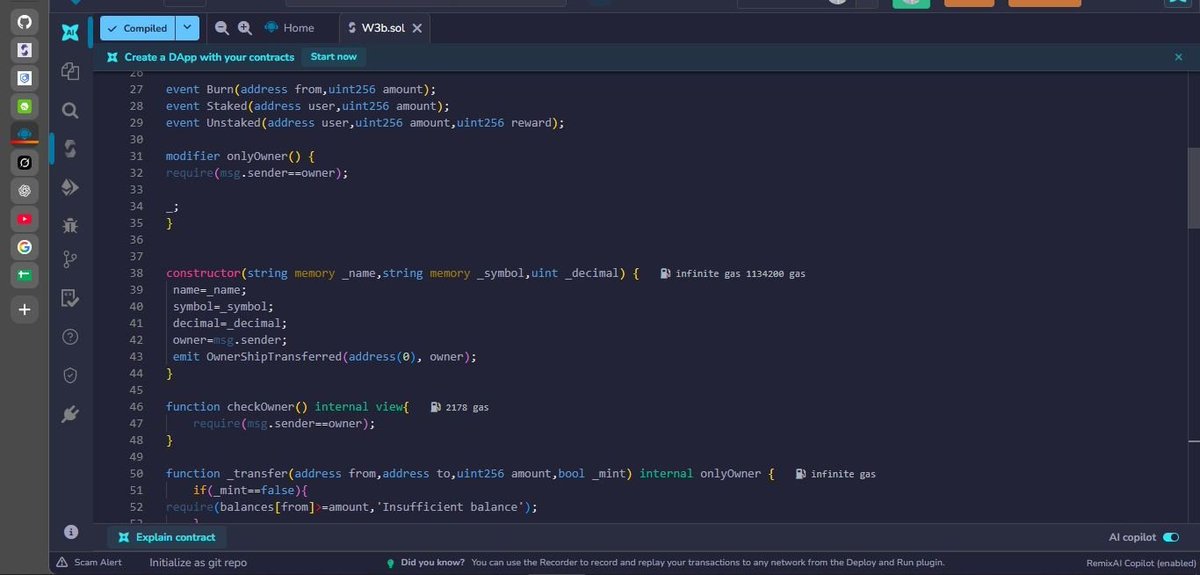Open the RemixAI assistant panel icon
The image size is (1200, 575).
[70, 32]
